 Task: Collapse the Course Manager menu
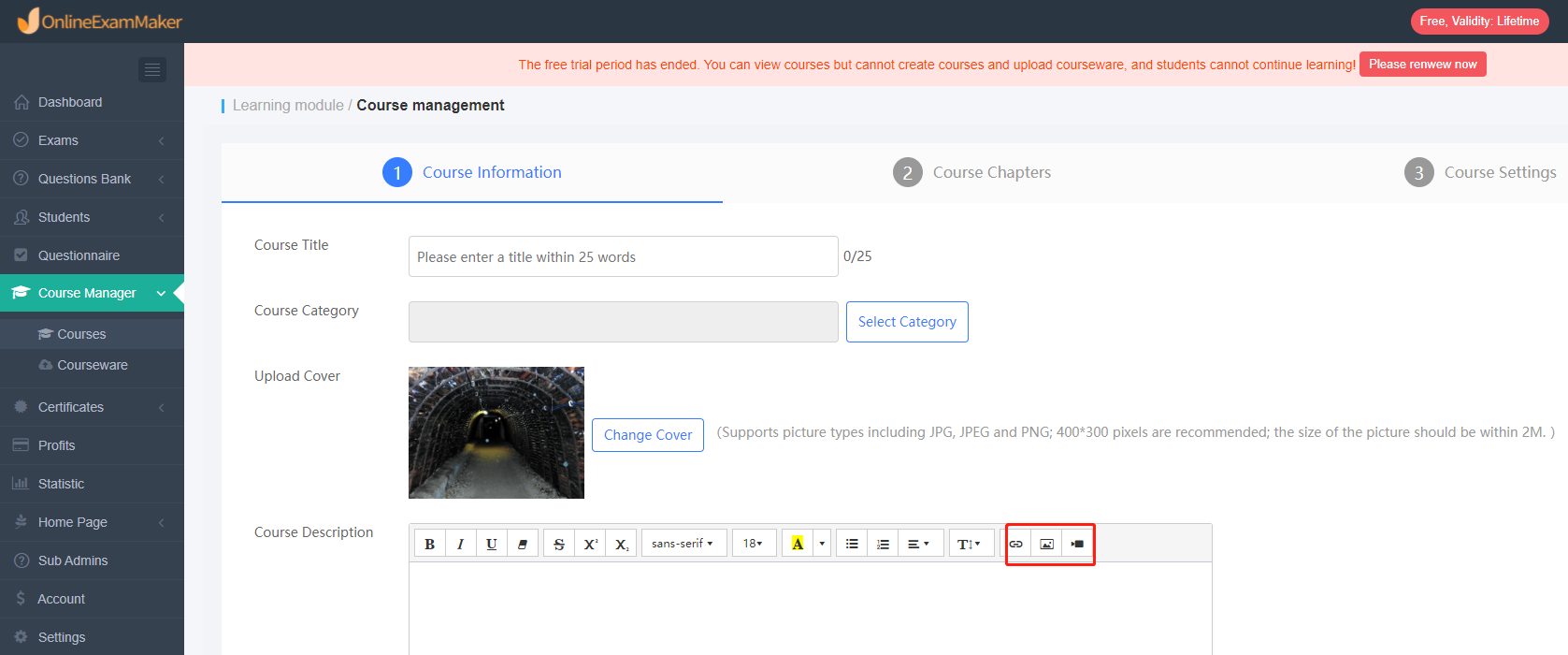(x=92, y=293)
